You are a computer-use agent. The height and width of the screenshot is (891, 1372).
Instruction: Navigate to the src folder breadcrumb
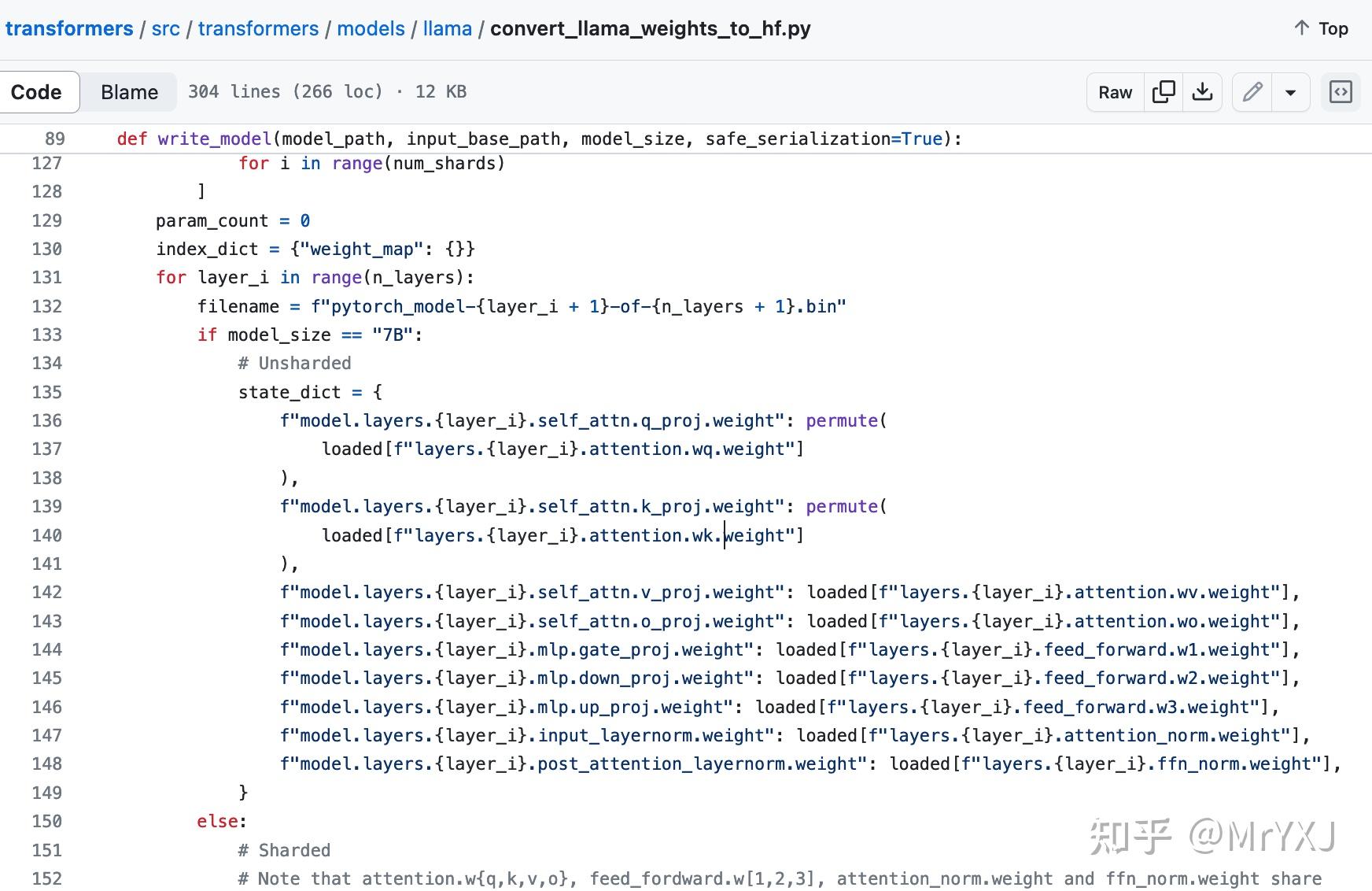pos(165,29)
